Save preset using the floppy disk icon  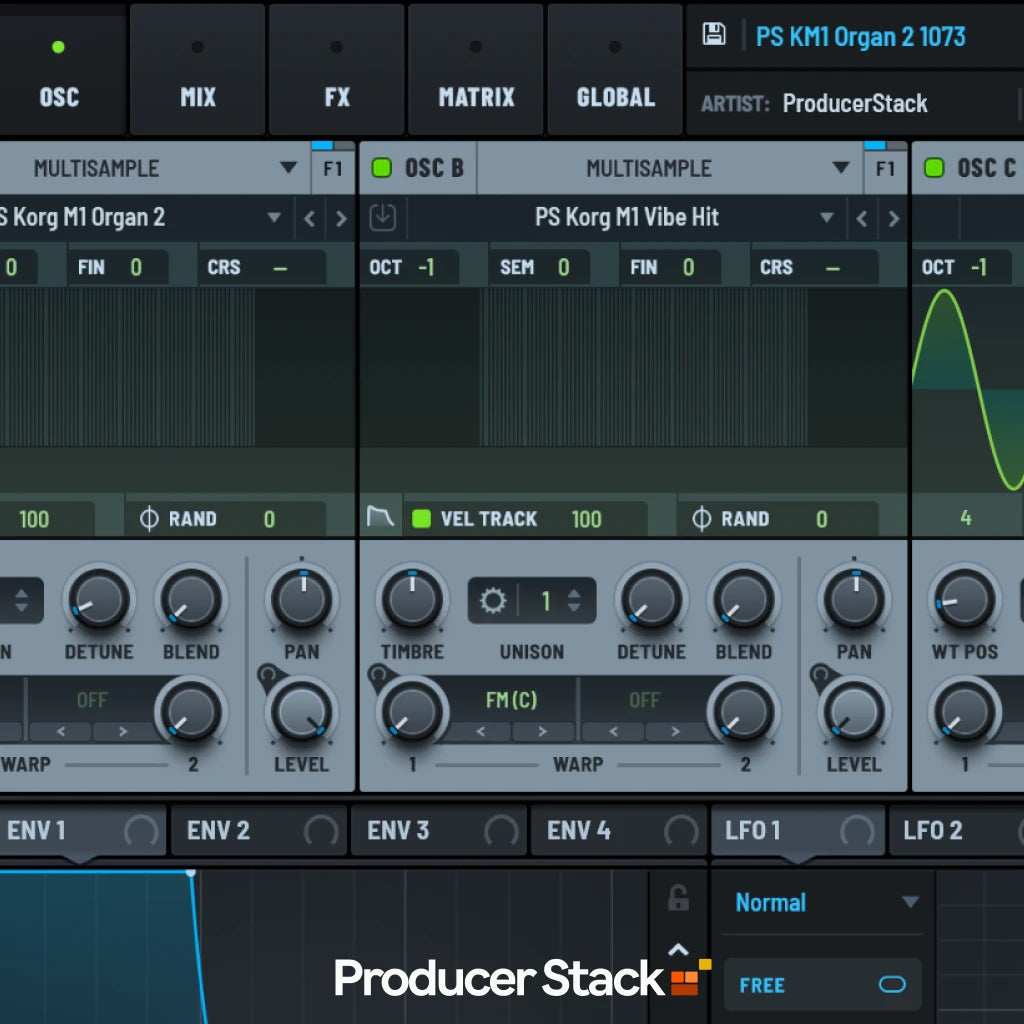pyautogui.click(x=713, y=34)
